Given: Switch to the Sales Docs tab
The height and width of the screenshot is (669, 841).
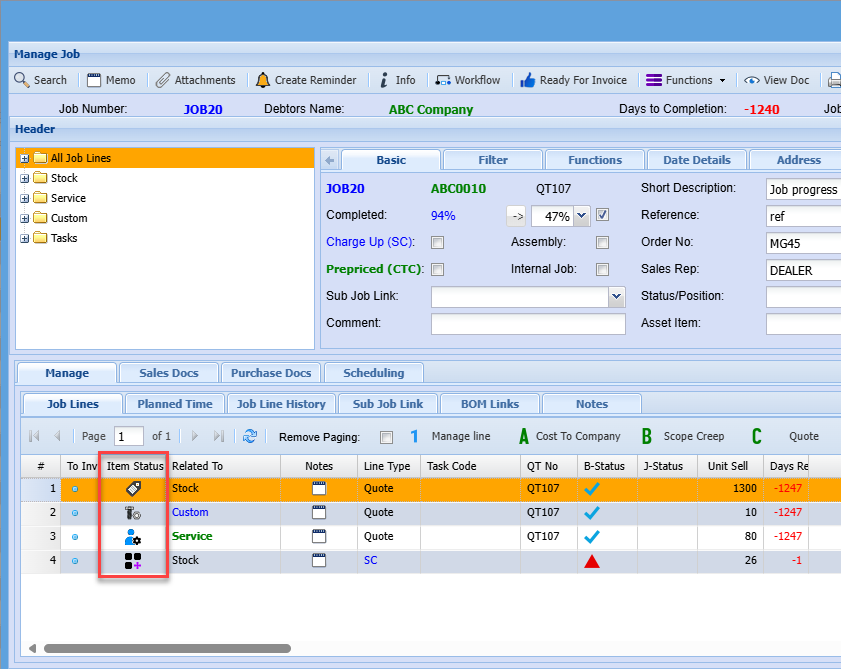Looking at the screenshot, I should (x=168, y=373).
